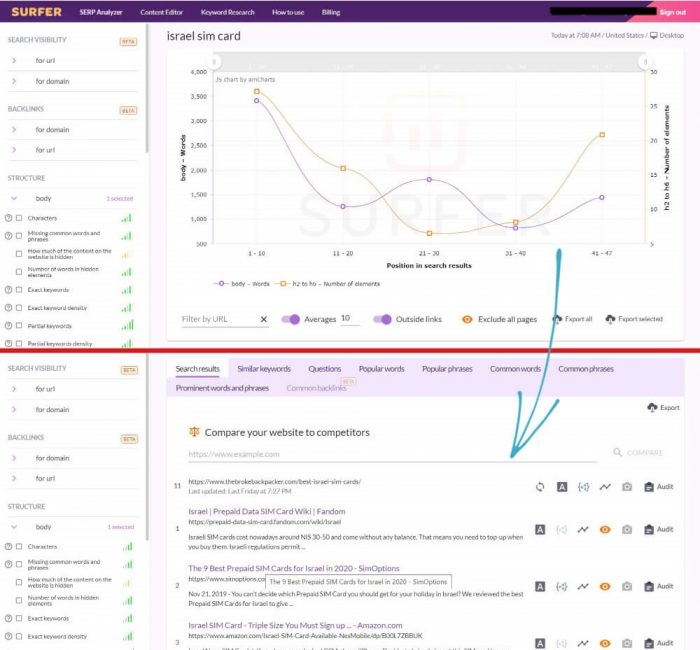Click the SURFER logo
Viewport: 700px width, 650px height.
click(37, 12)
